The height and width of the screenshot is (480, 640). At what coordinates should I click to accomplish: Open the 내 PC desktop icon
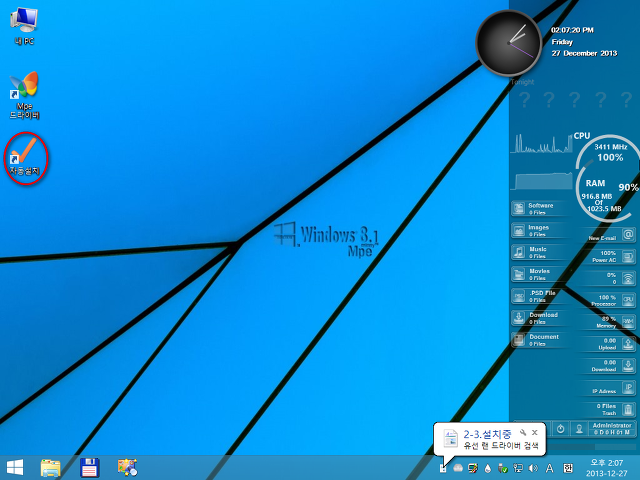(24, 25)
